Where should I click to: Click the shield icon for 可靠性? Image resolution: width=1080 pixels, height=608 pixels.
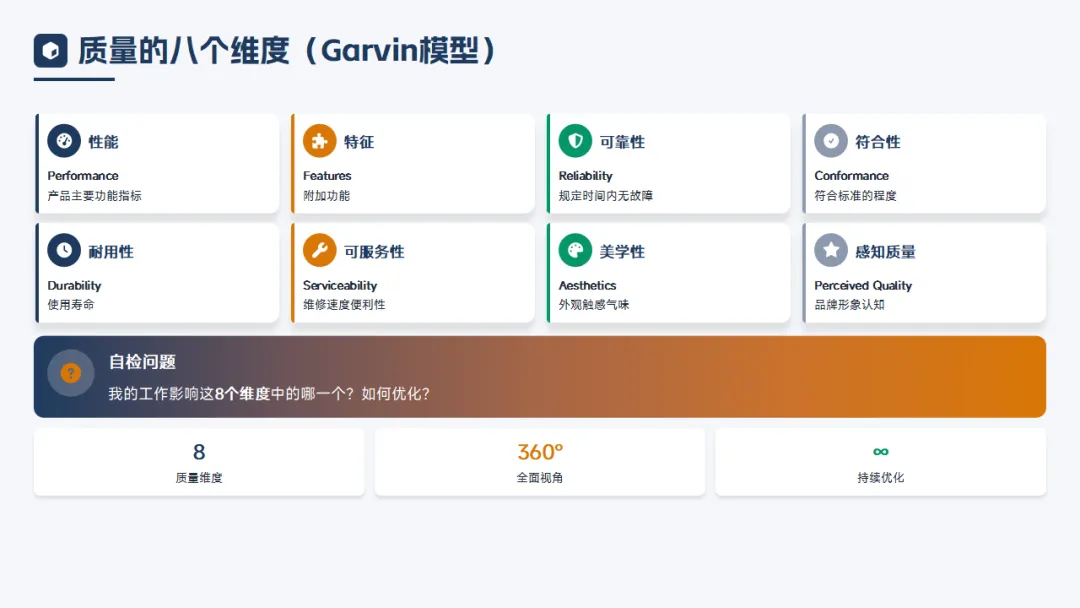[575, 141]
